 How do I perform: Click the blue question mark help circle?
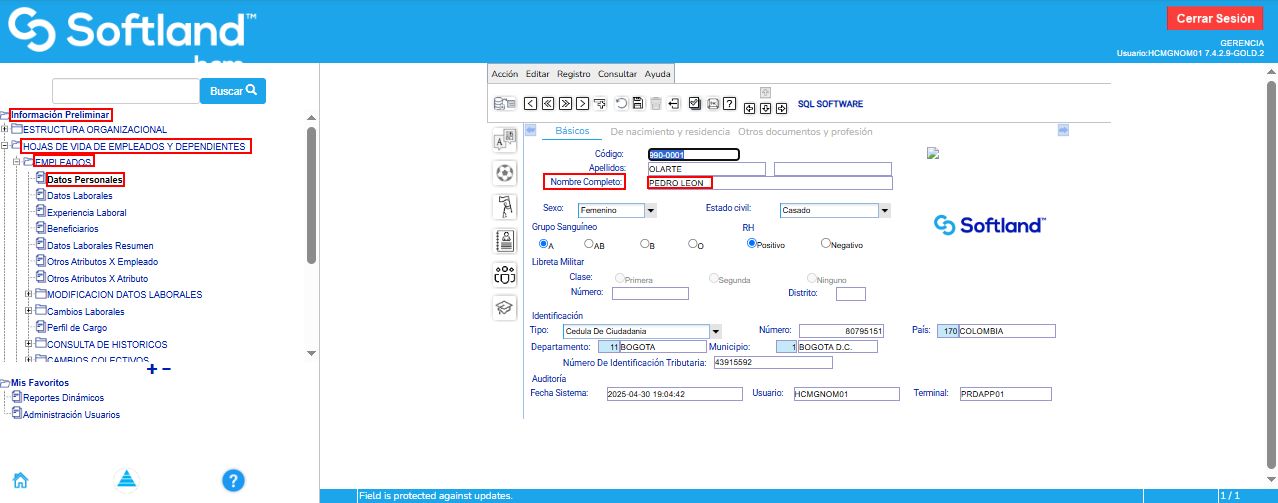pos(233,480)
